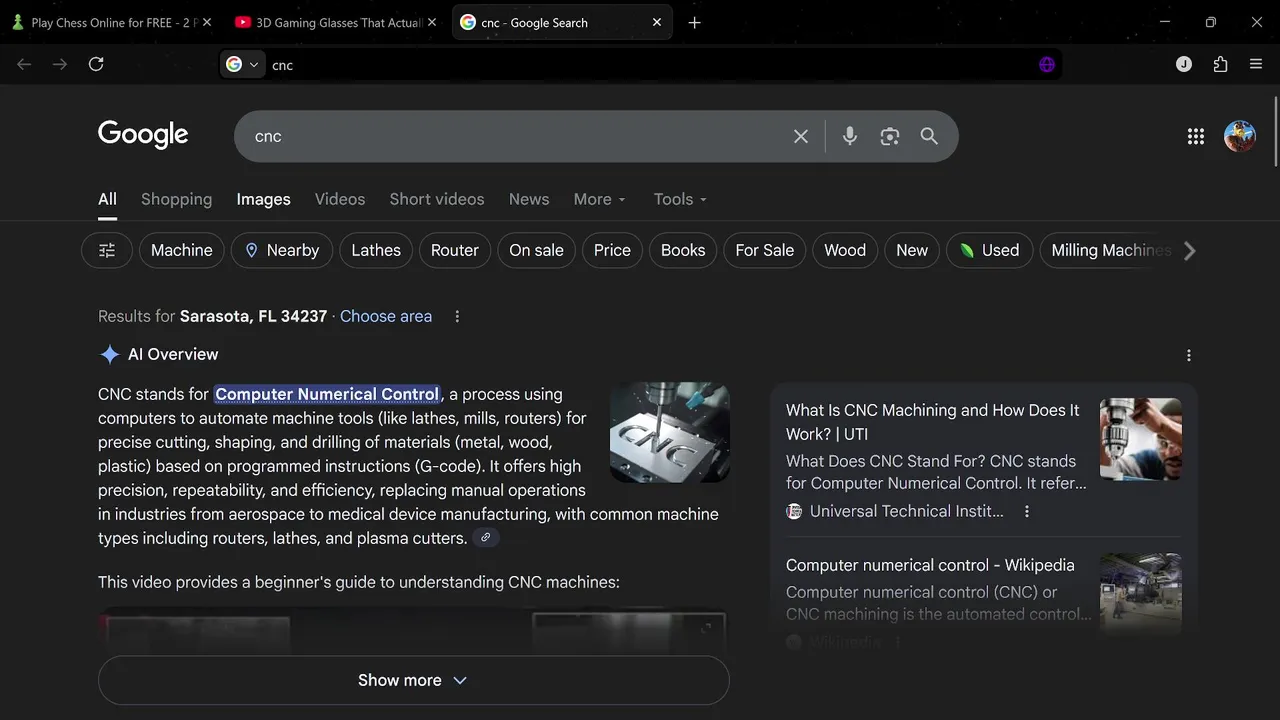Submit search with magnifier icon
This screenshot has width=1280, height=720.
click(x=929, y=136)
